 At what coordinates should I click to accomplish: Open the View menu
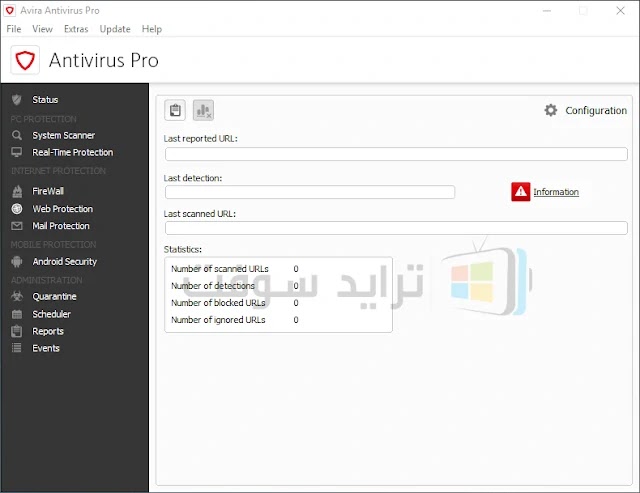42,29
